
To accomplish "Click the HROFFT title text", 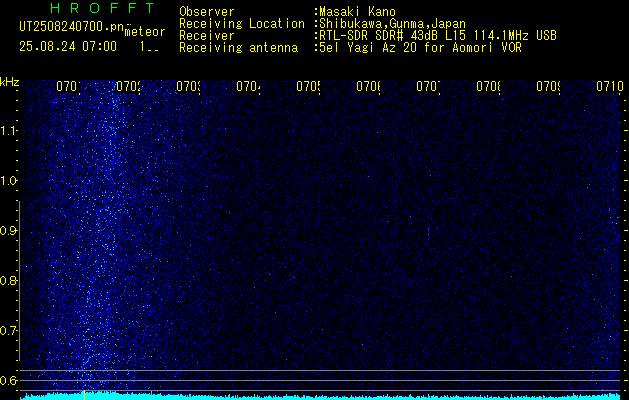I will point(103,8).
